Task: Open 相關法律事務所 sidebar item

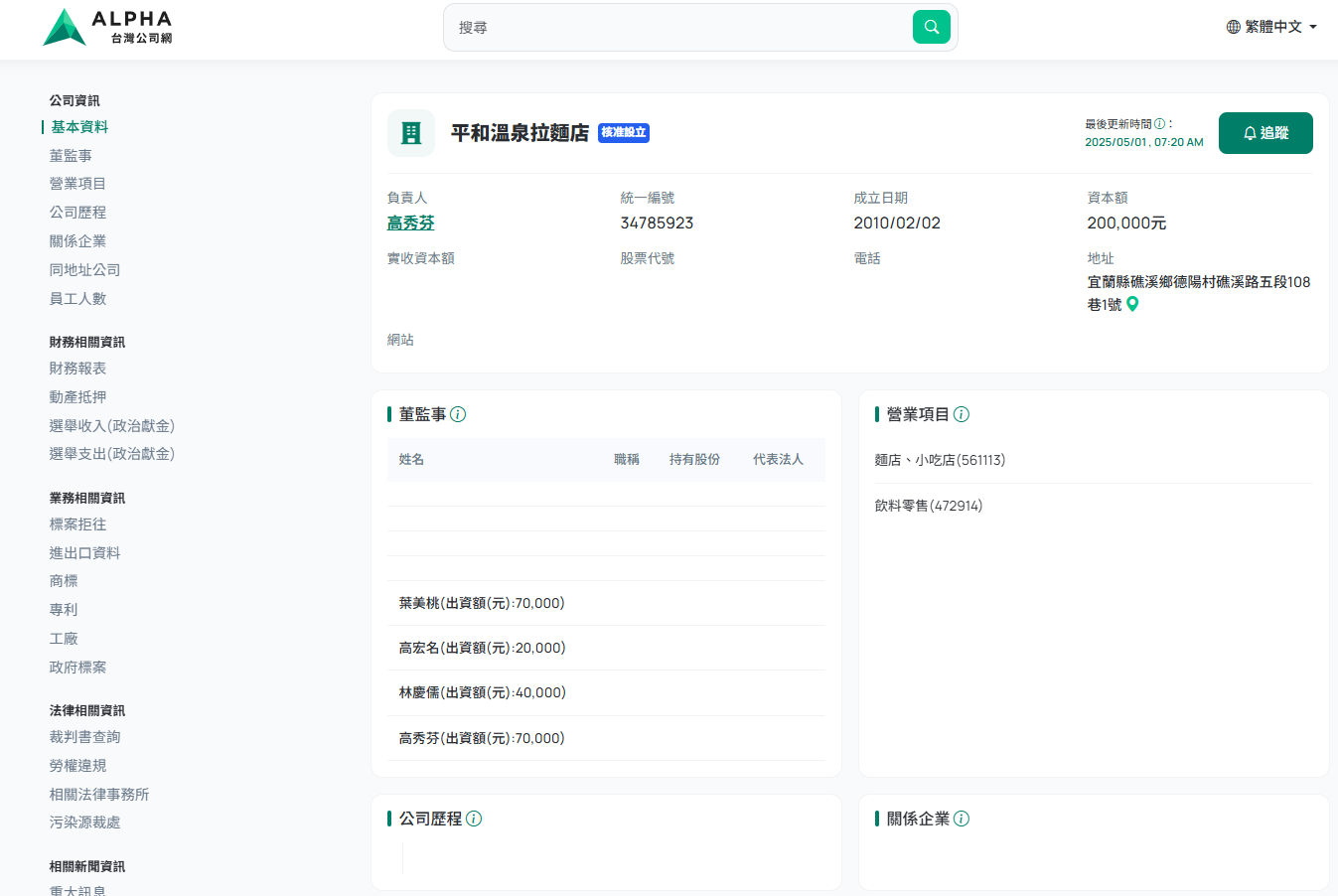Action: [99, 795]
